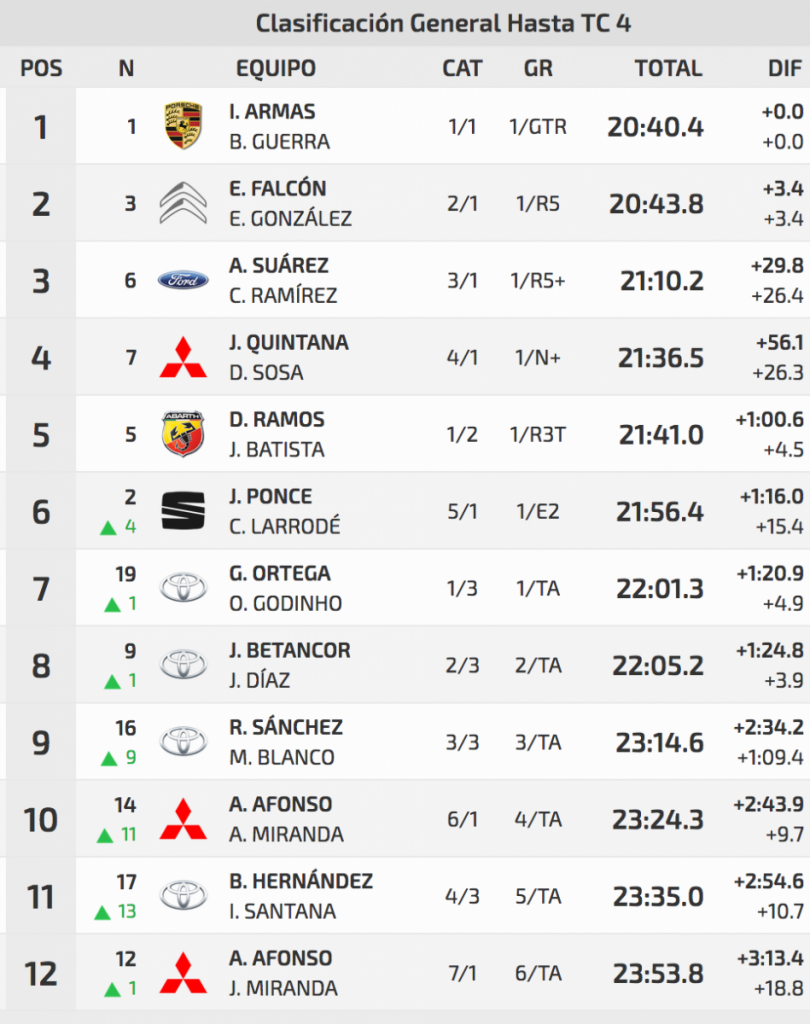Click total time 21:56.4
Viewport: 810px width, 1024px height.
click(x=660, y=512)
